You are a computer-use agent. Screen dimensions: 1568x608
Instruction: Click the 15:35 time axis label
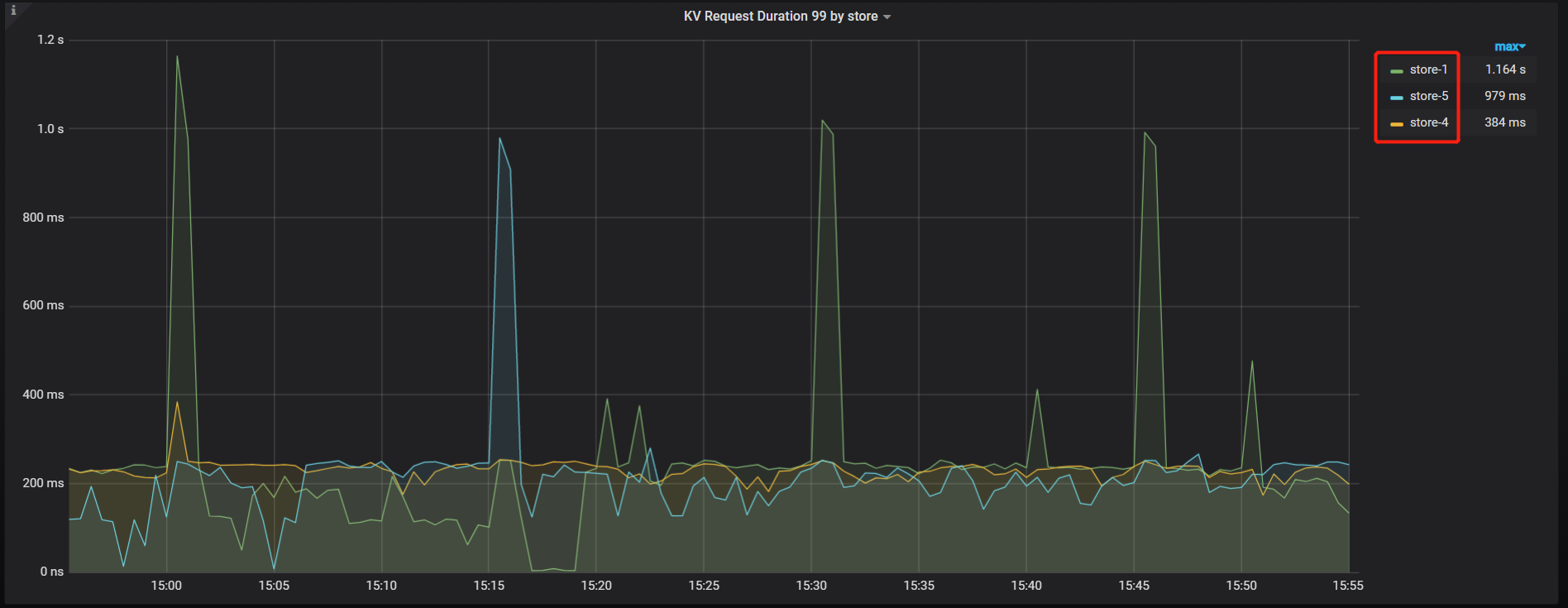pyautogui.click(x=919, y=586)
